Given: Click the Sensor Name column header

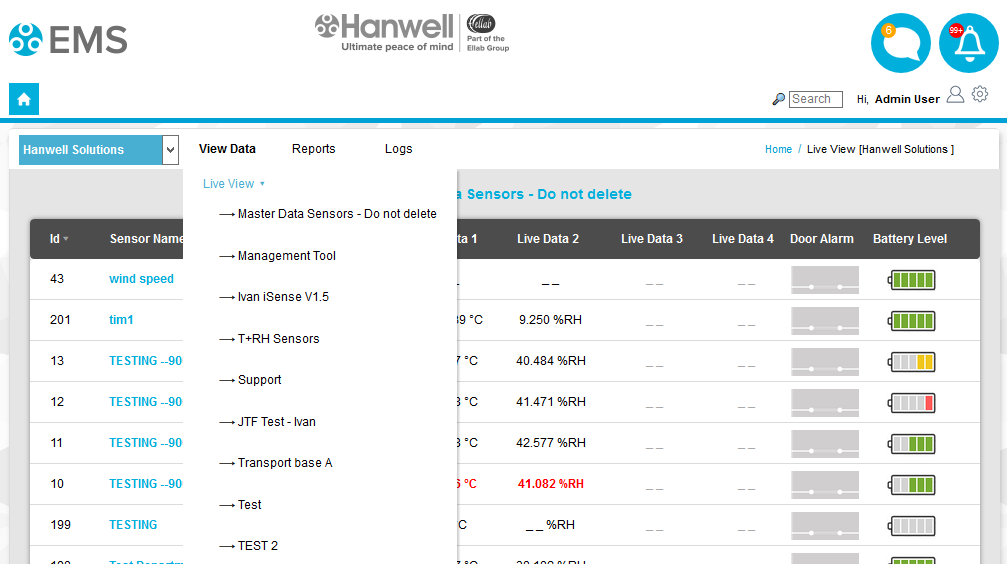Looking at the screenshot, I should 146,239.
